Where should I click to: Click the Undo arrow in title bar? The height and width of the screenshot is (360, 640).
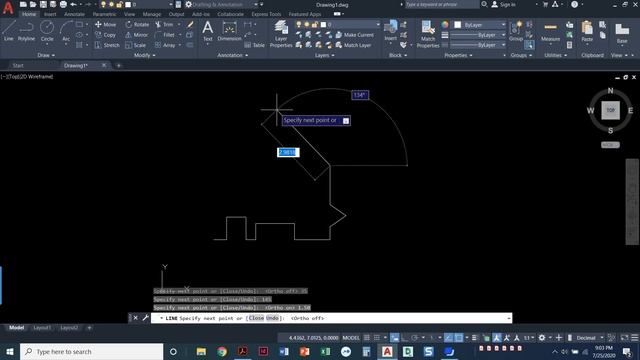tap(73, 4)
